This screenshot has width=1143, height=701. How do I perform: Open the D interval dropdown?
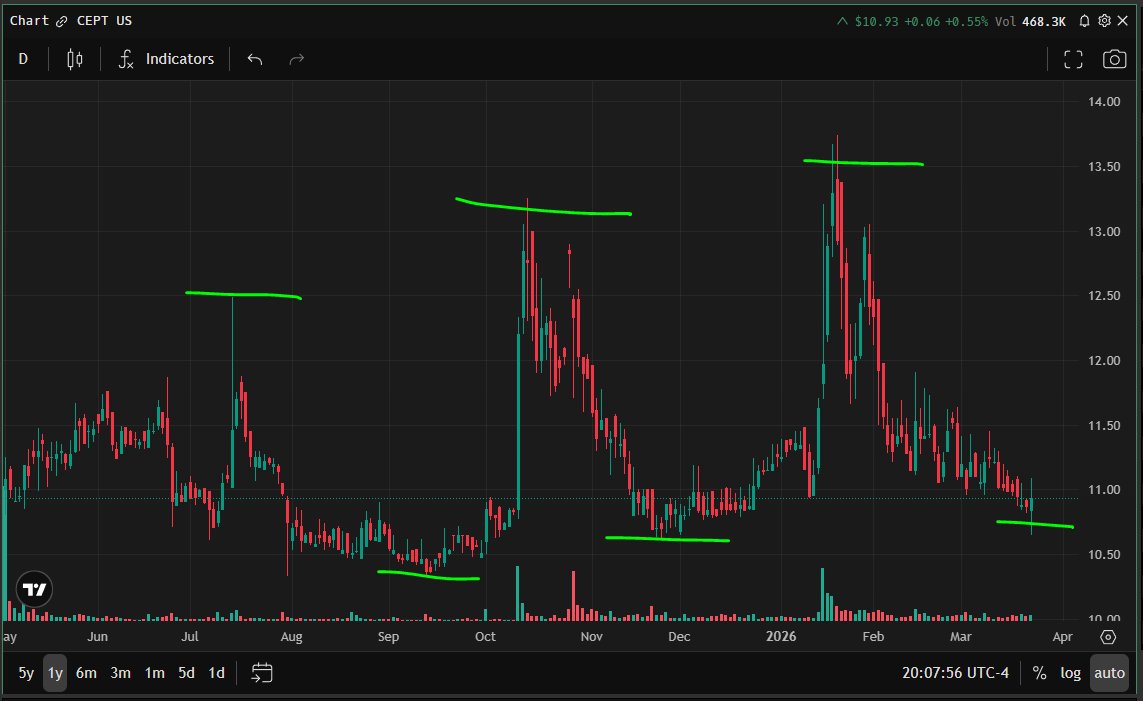23,59
